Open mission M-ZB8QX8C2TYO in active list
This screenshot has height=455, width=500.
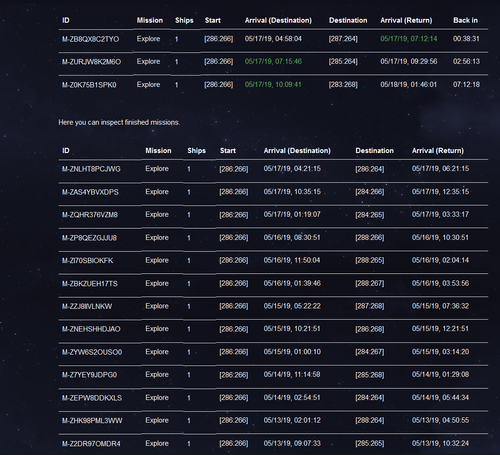(90, 39)
